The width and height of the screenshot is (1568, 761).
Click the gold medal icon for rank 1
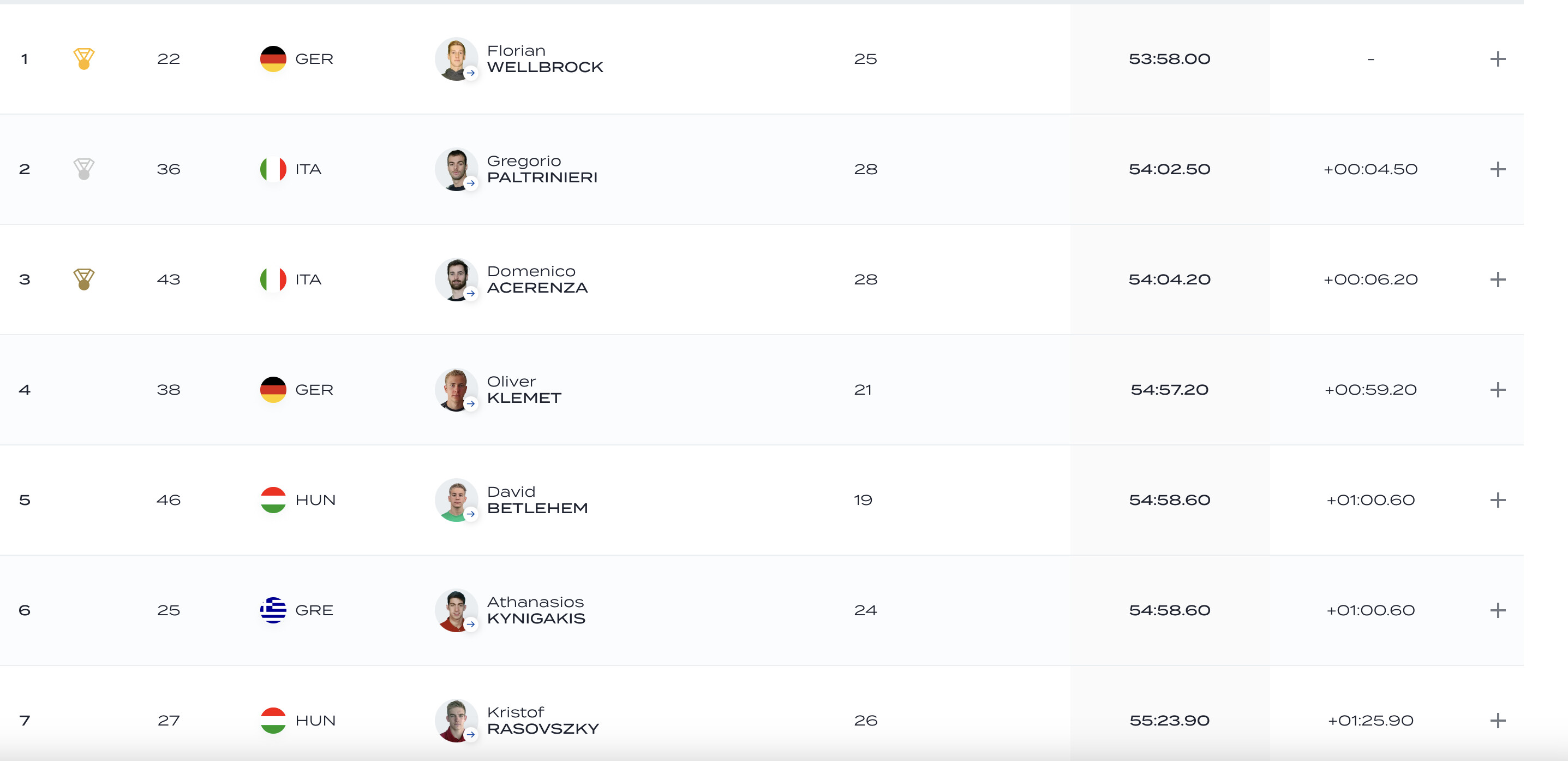(84, 58)
